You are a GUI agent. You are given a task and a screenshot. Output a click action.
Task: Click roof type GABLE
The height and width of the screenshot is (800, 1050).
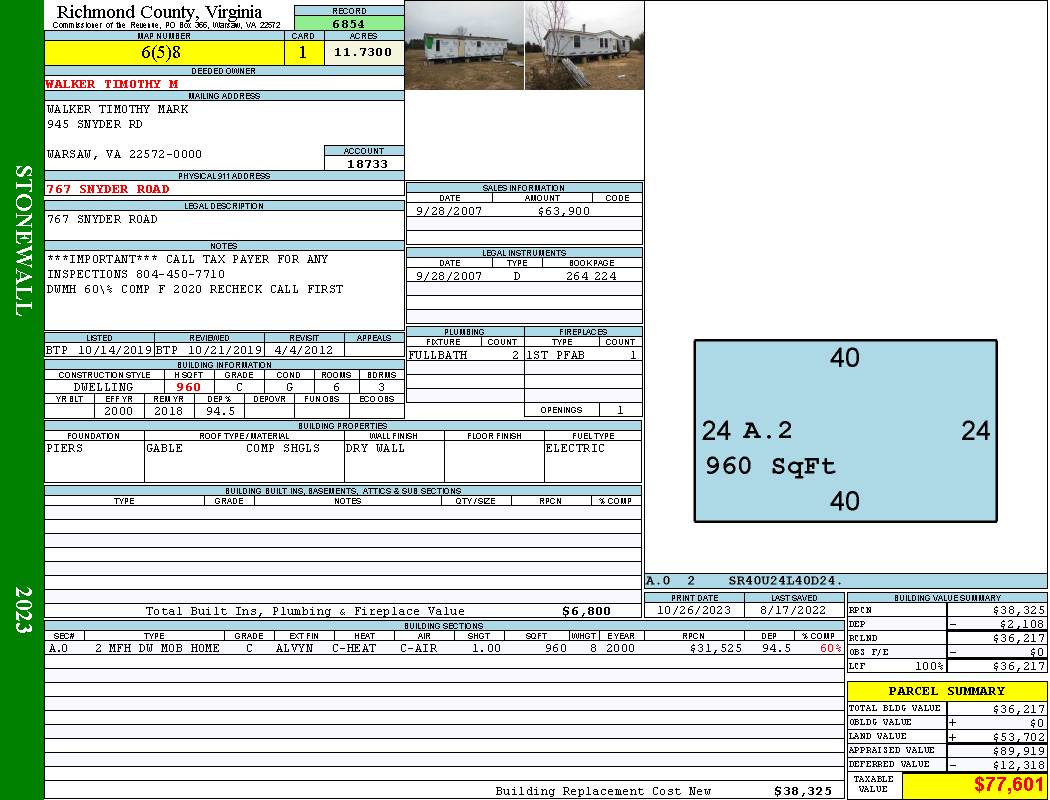coord(165,448)
